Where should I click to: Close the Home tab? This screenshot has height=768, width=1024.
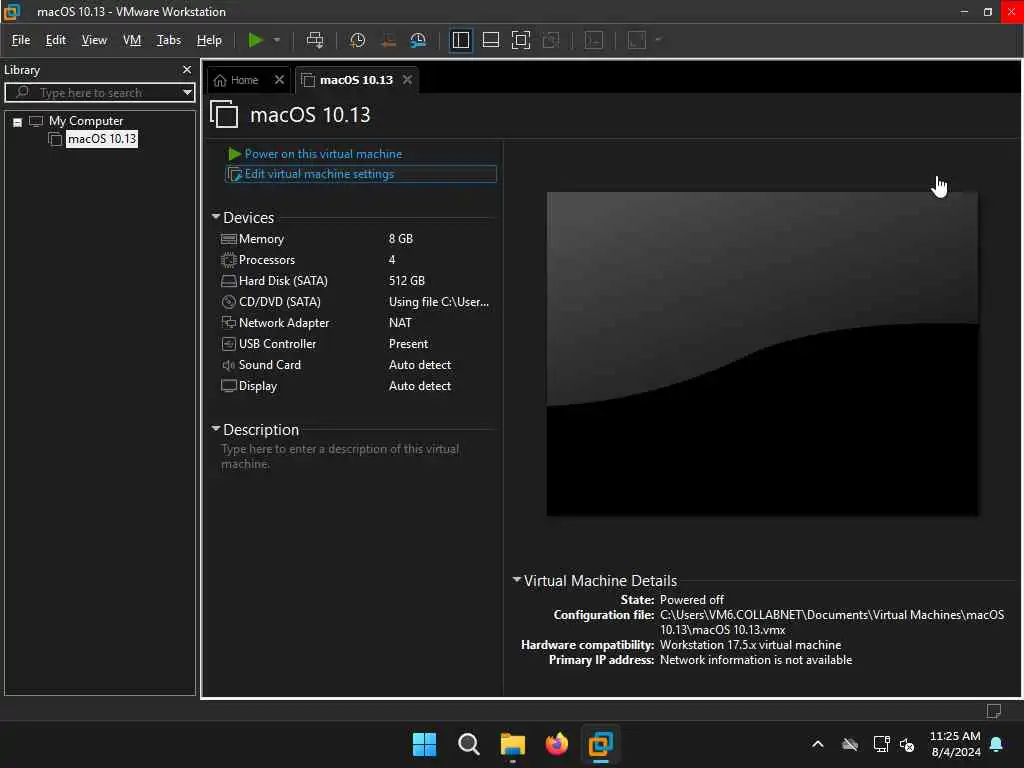279,80
